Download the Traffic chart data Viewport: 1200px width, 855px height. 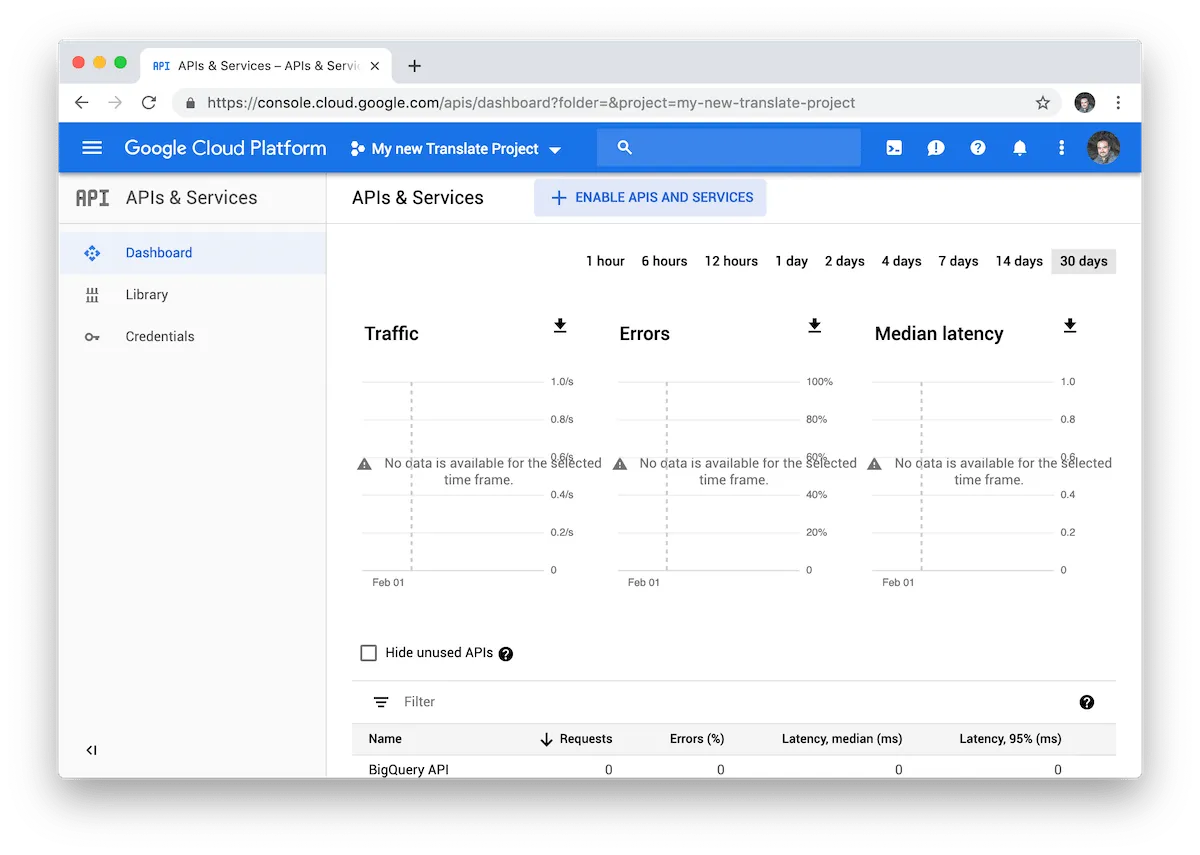coord(560,326)
